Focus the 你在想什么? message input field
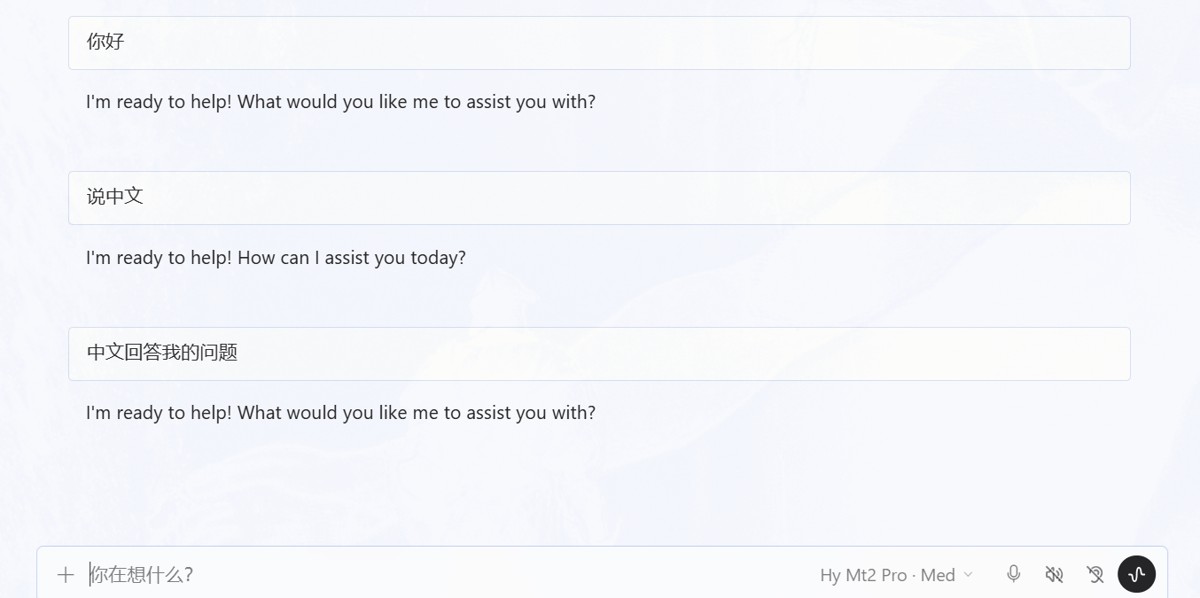This screenshot has height=598, width=1200. [x=440, y=575]
